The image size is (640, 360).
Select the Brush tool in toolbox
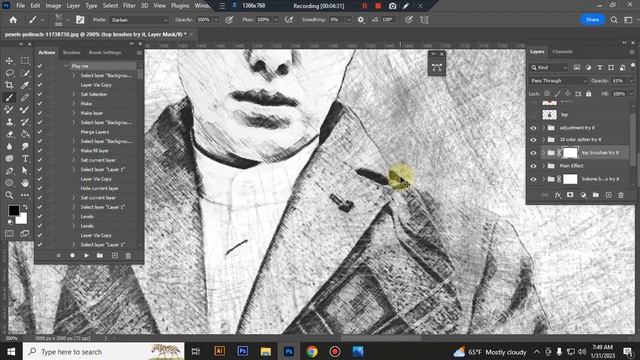pos(9,98)
